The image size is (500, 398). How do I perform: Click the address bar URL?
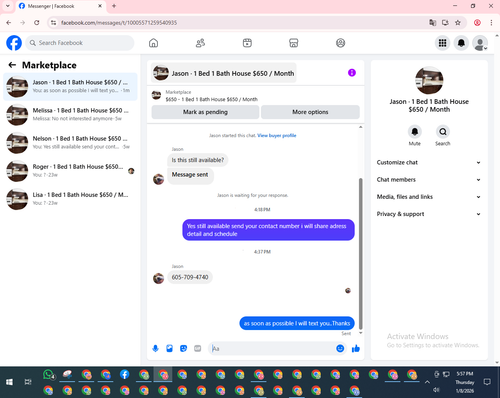point(119,23)
